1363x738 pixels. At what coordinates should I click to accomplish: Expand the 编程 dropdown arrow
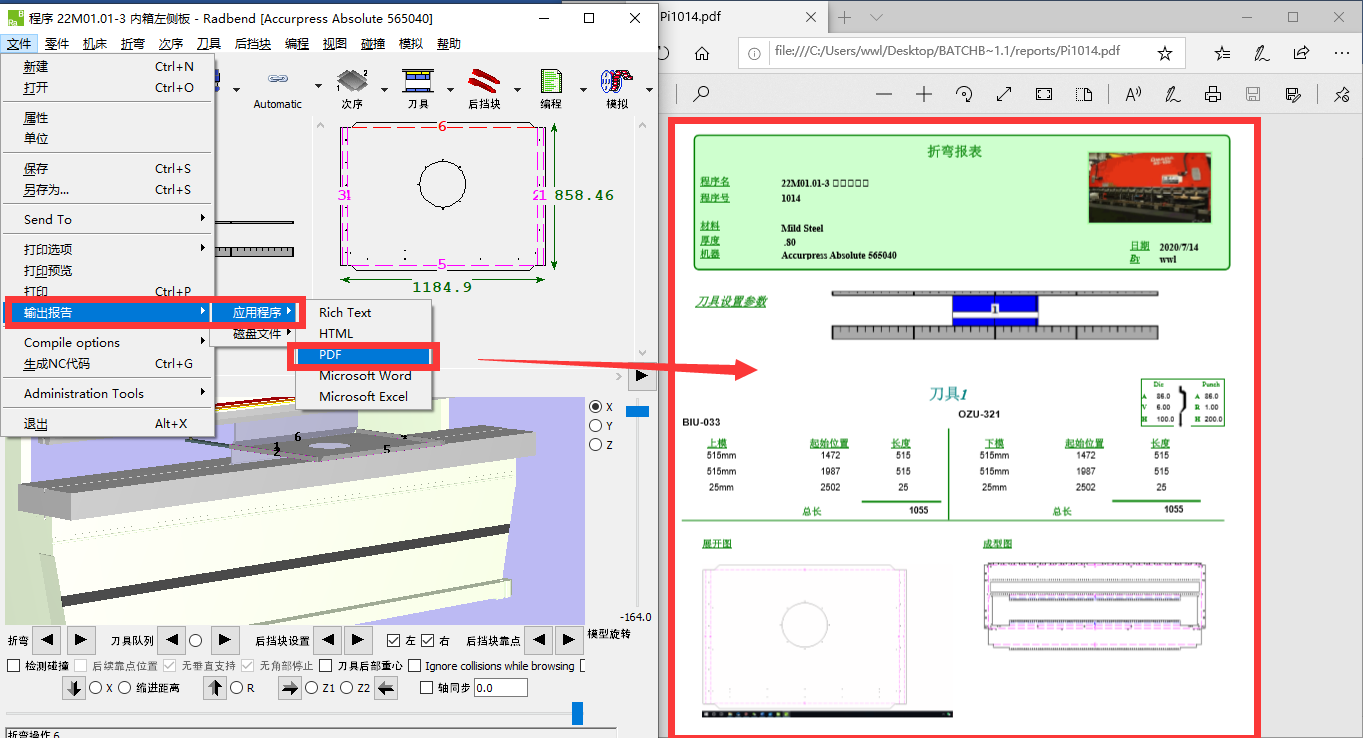coord(581,89)
